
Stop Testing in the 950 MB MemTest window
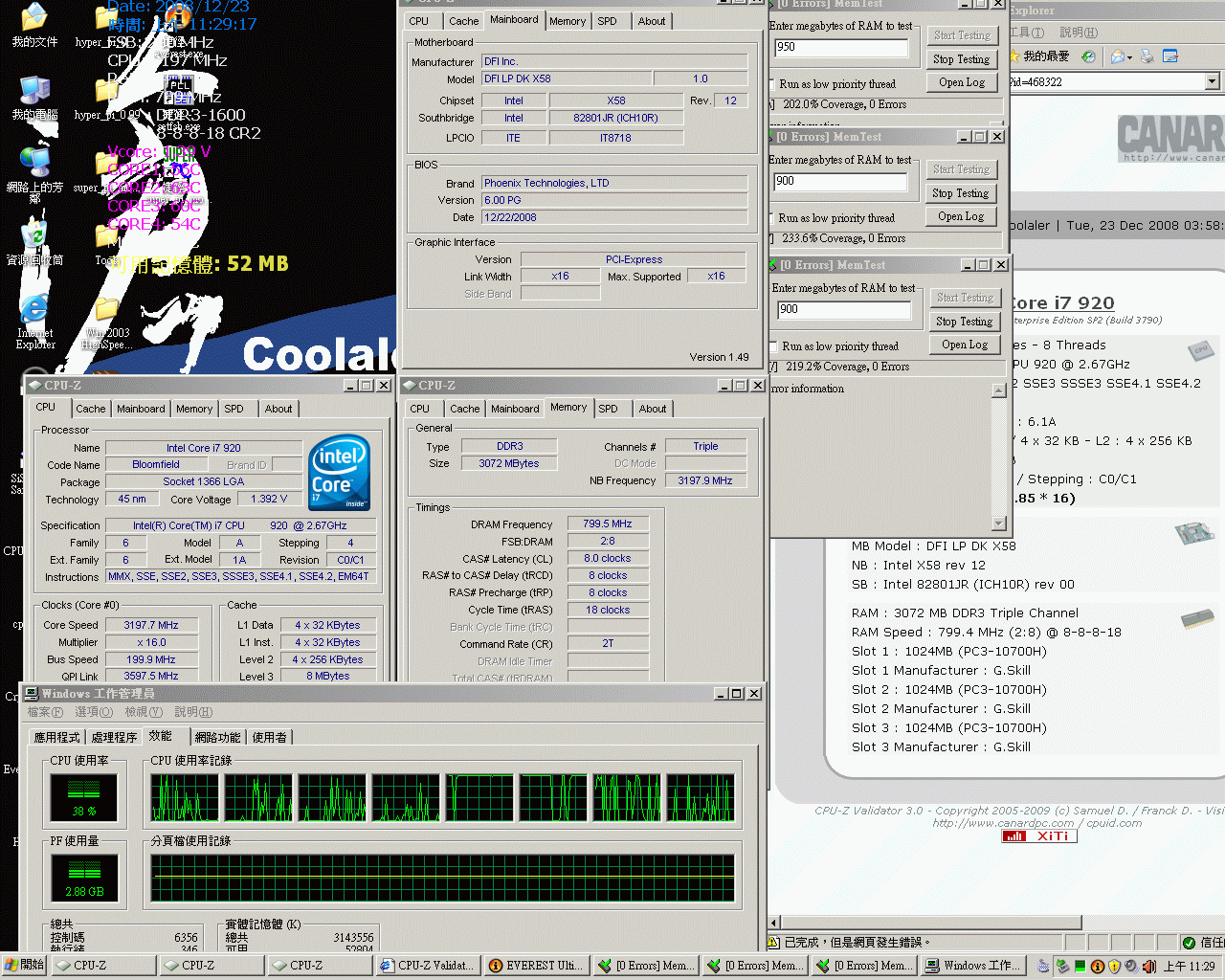click(961, 59)
